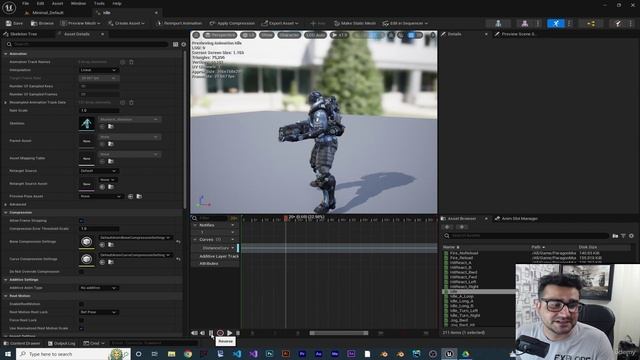Open the Edit menu
The image size is (640, 360).
40,3
